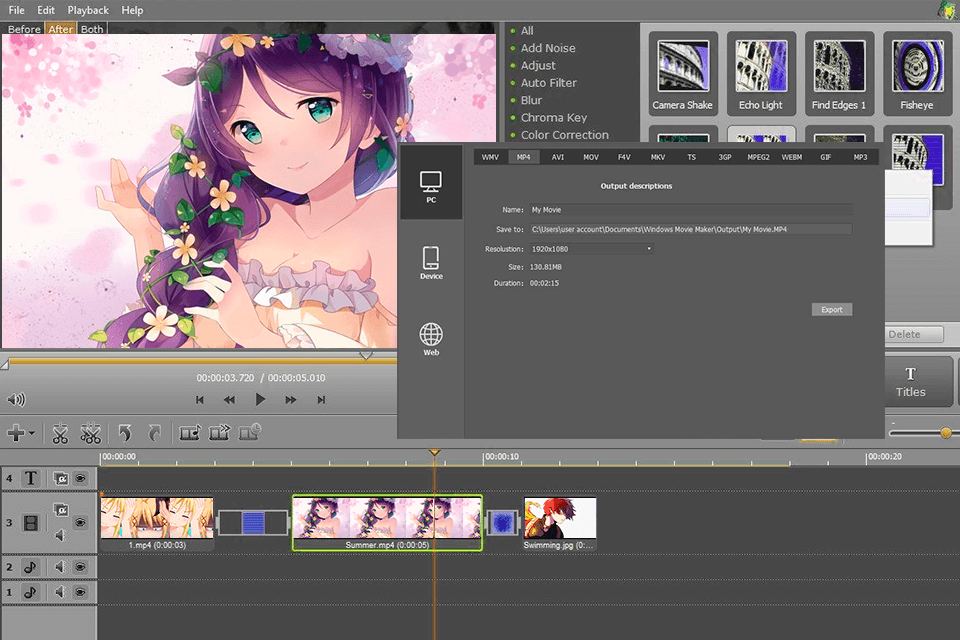Click the Delete button
960x640 pixels.
[x=915, y=333]
